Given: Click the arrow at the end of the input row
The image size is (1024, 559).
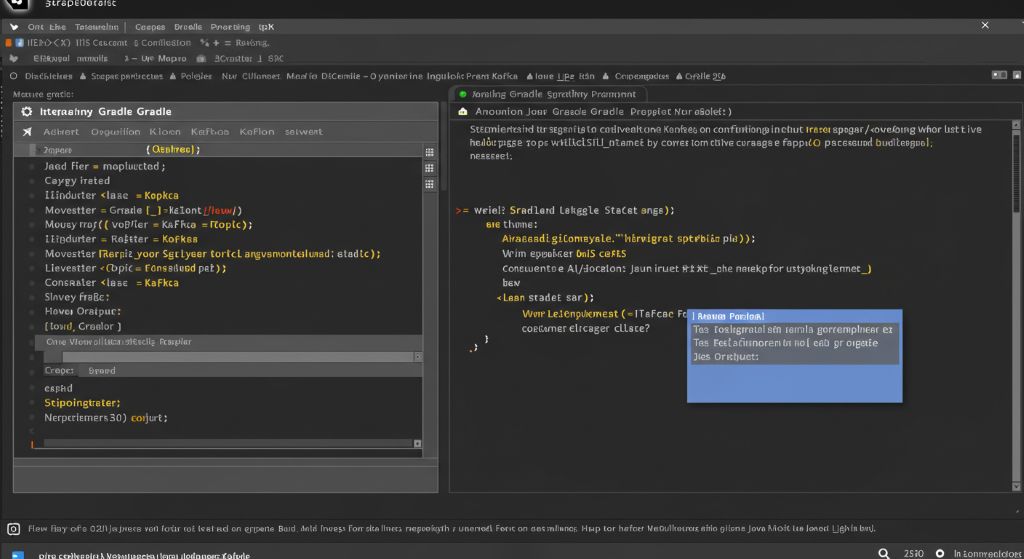Looking at the screenshot, I should click(418, 357).
